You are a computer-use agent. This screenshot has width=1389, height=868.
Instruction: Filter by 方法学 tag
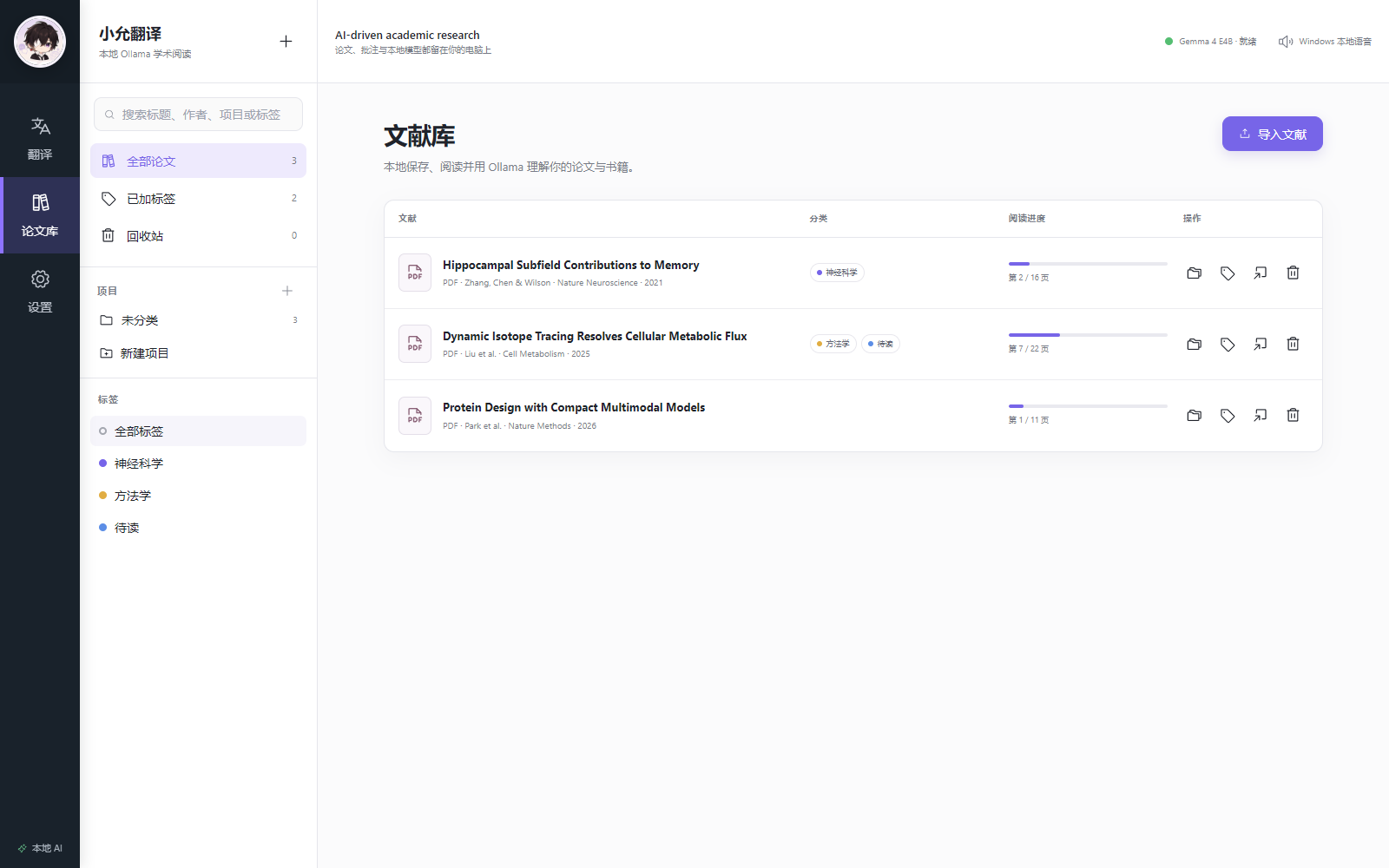pyautogui.click(x=198, y=496)
